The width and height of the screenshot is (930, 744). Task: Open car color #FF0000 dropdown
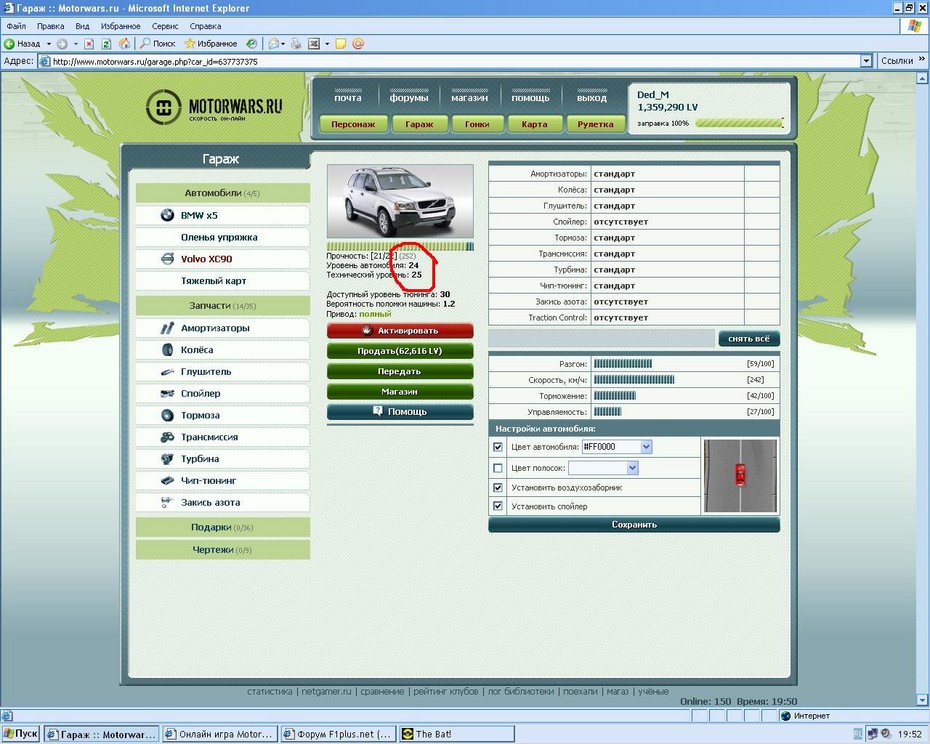coord(646,447)
